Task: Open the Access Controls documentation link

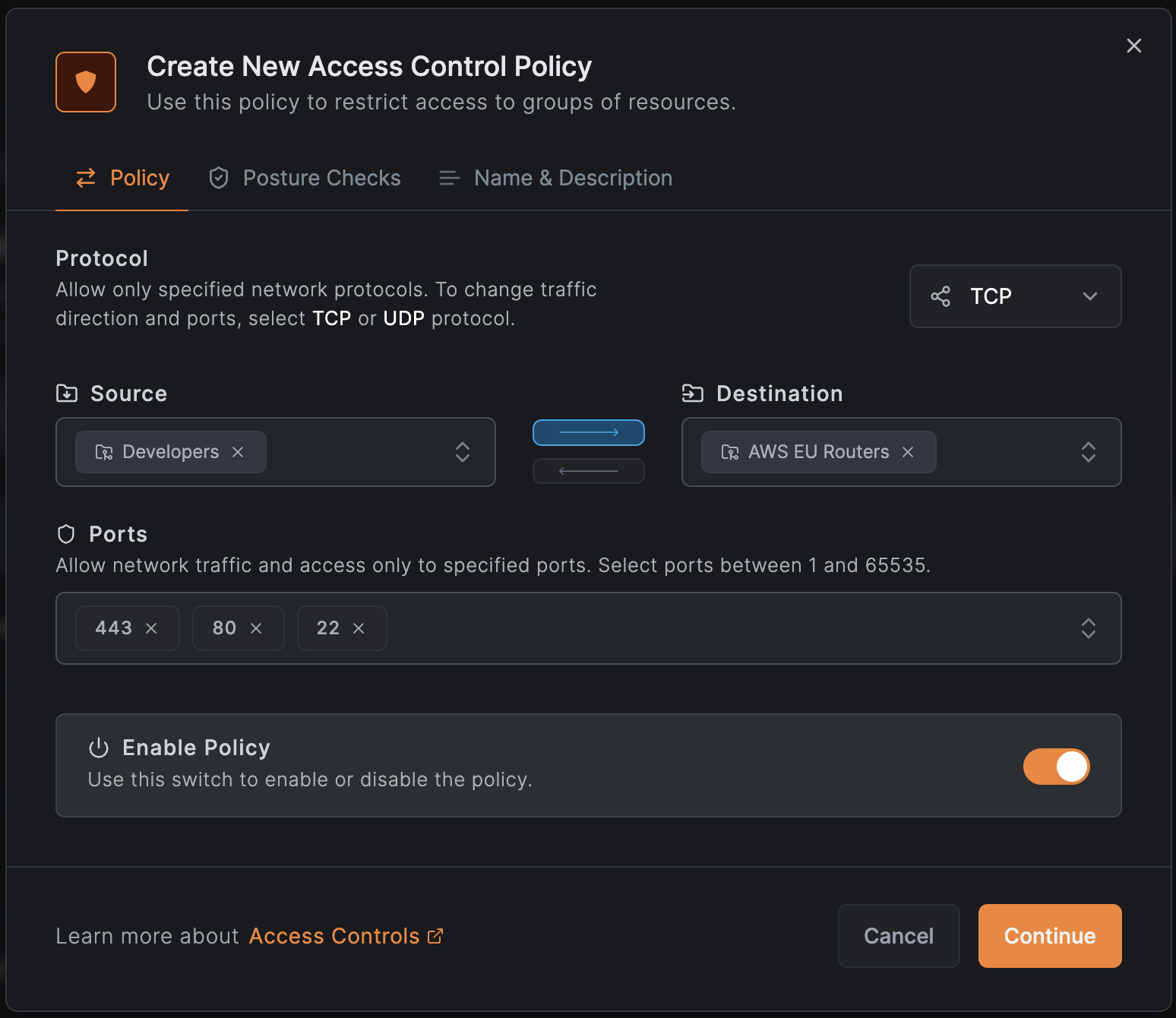Action: tap(335, 936)
